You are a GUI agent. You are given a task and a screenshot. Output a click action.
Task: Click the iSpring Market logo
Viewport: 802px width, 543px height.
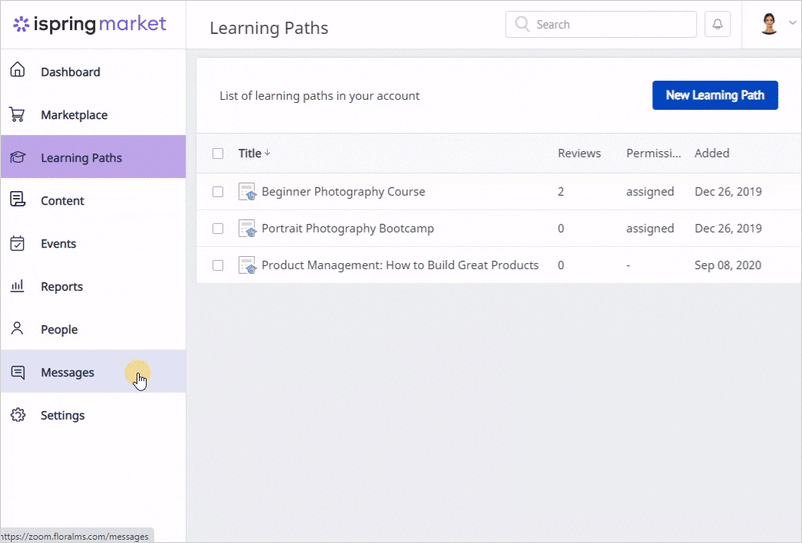tap(90, 24)
